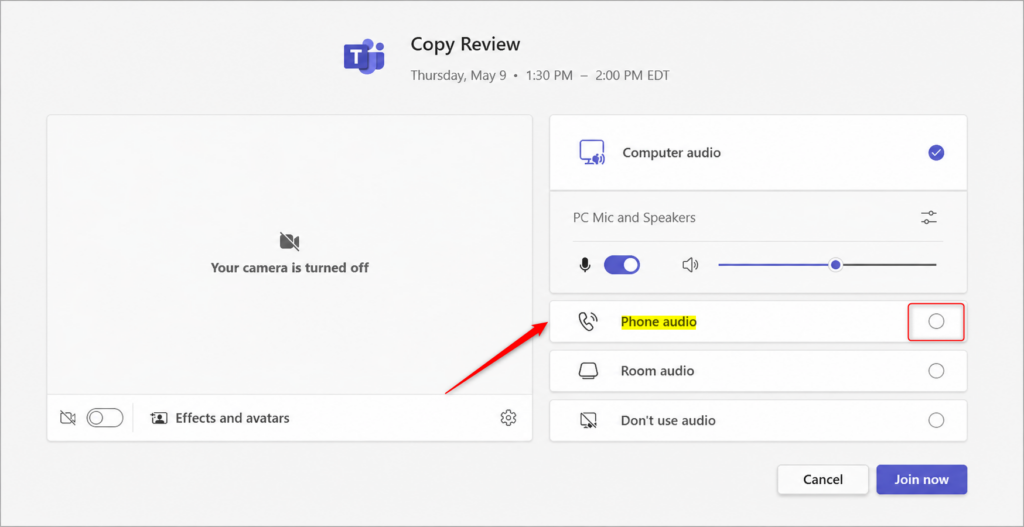
Task: Click the Don't use audio icon
Action: [x=588, y=421]
